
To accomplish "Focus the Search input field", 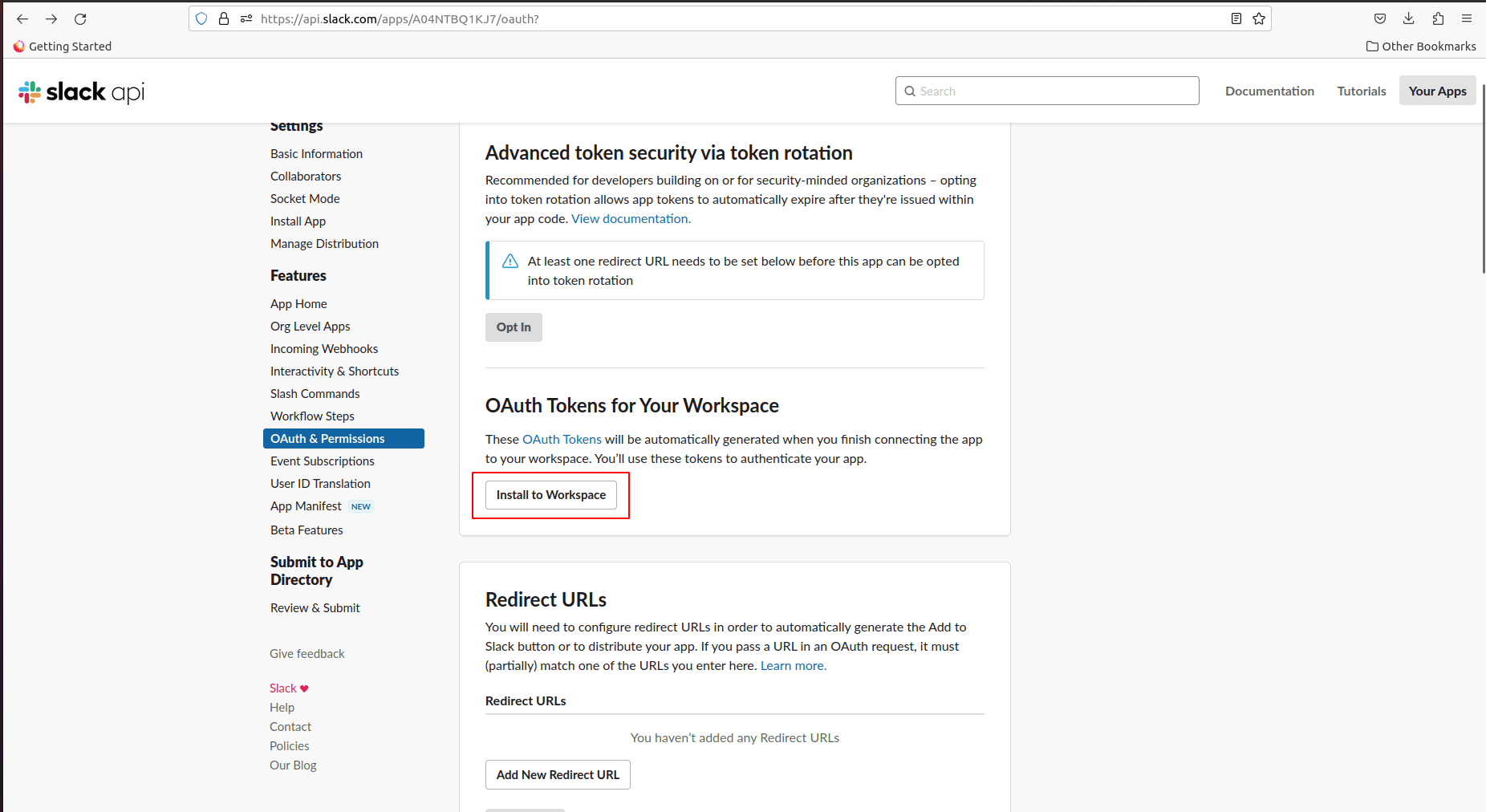I will 1047,91.
